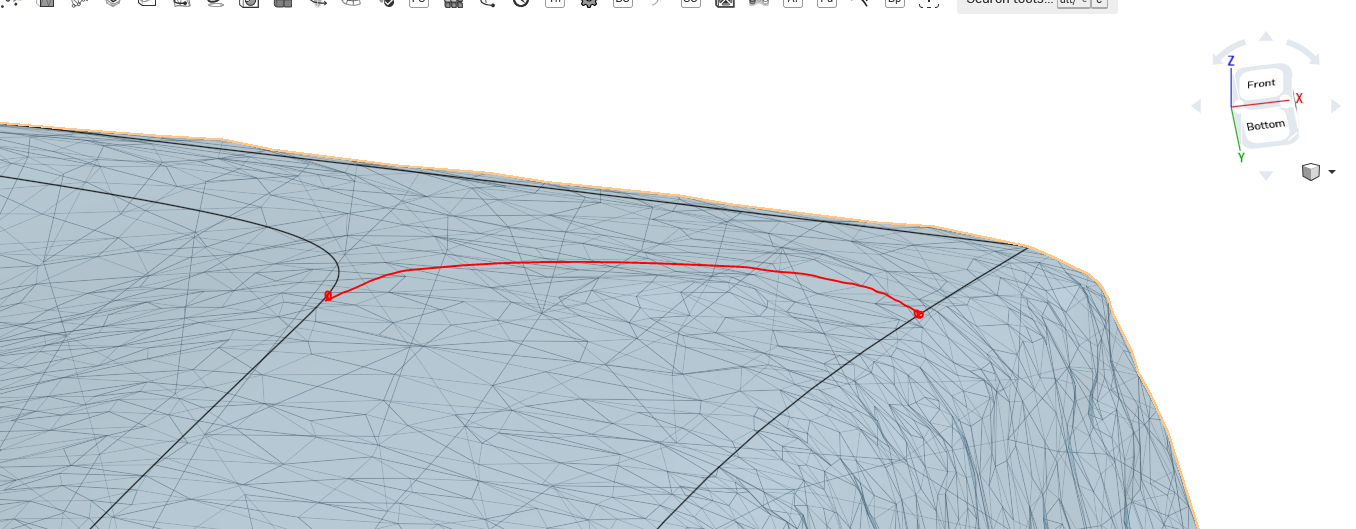Click the blue Z axis label on triad
Viewport: 1356px width, 529px height.
click(x=1230, y=61)
